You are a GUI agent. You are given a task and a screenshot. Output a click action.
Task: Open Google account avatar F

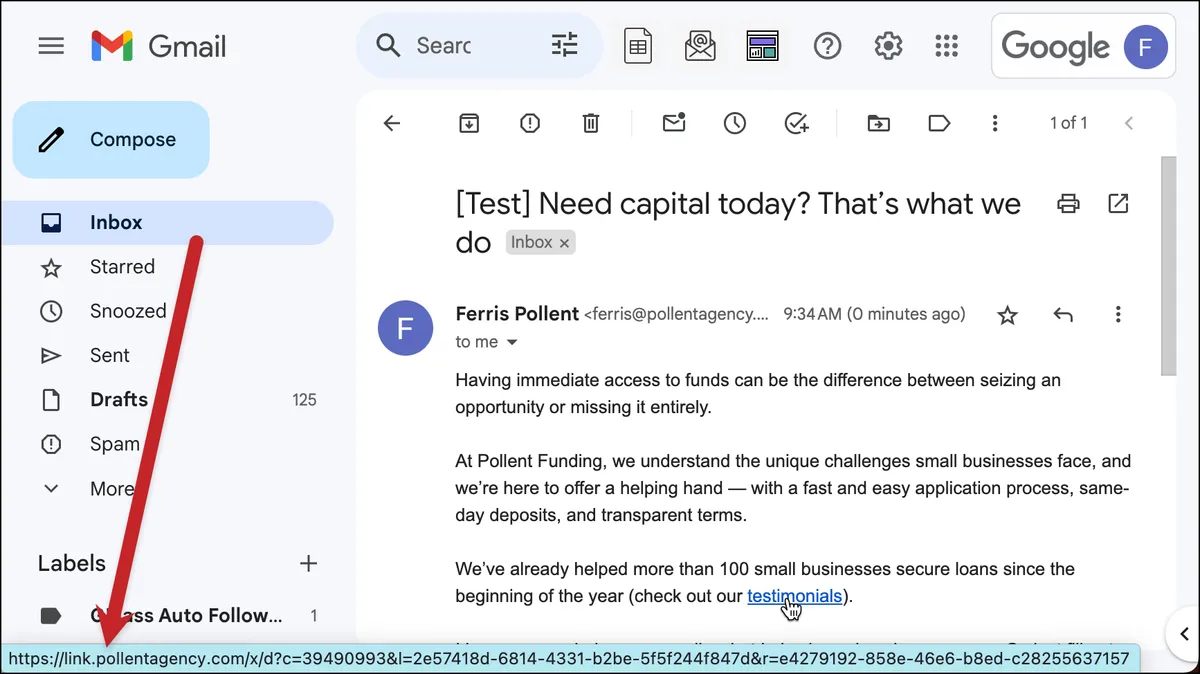pos(1146,46)
